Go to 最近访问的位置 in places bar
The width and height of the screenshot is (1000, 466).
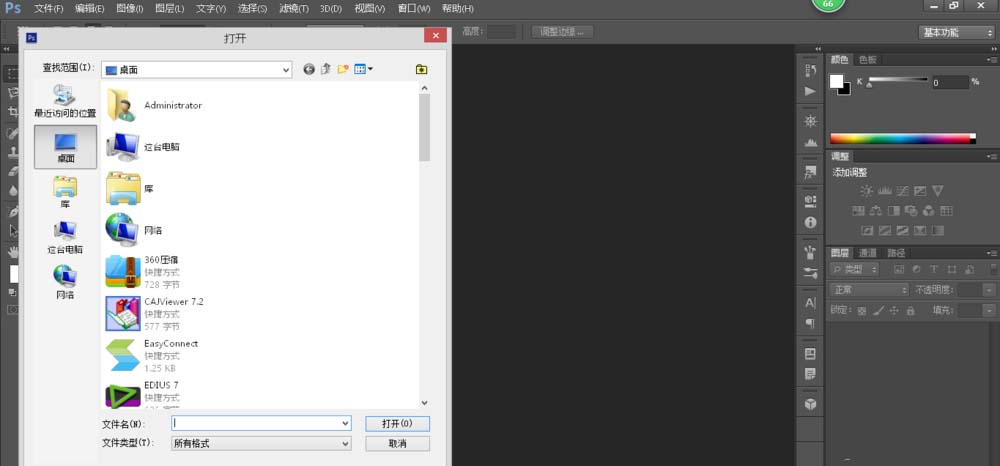65,101
